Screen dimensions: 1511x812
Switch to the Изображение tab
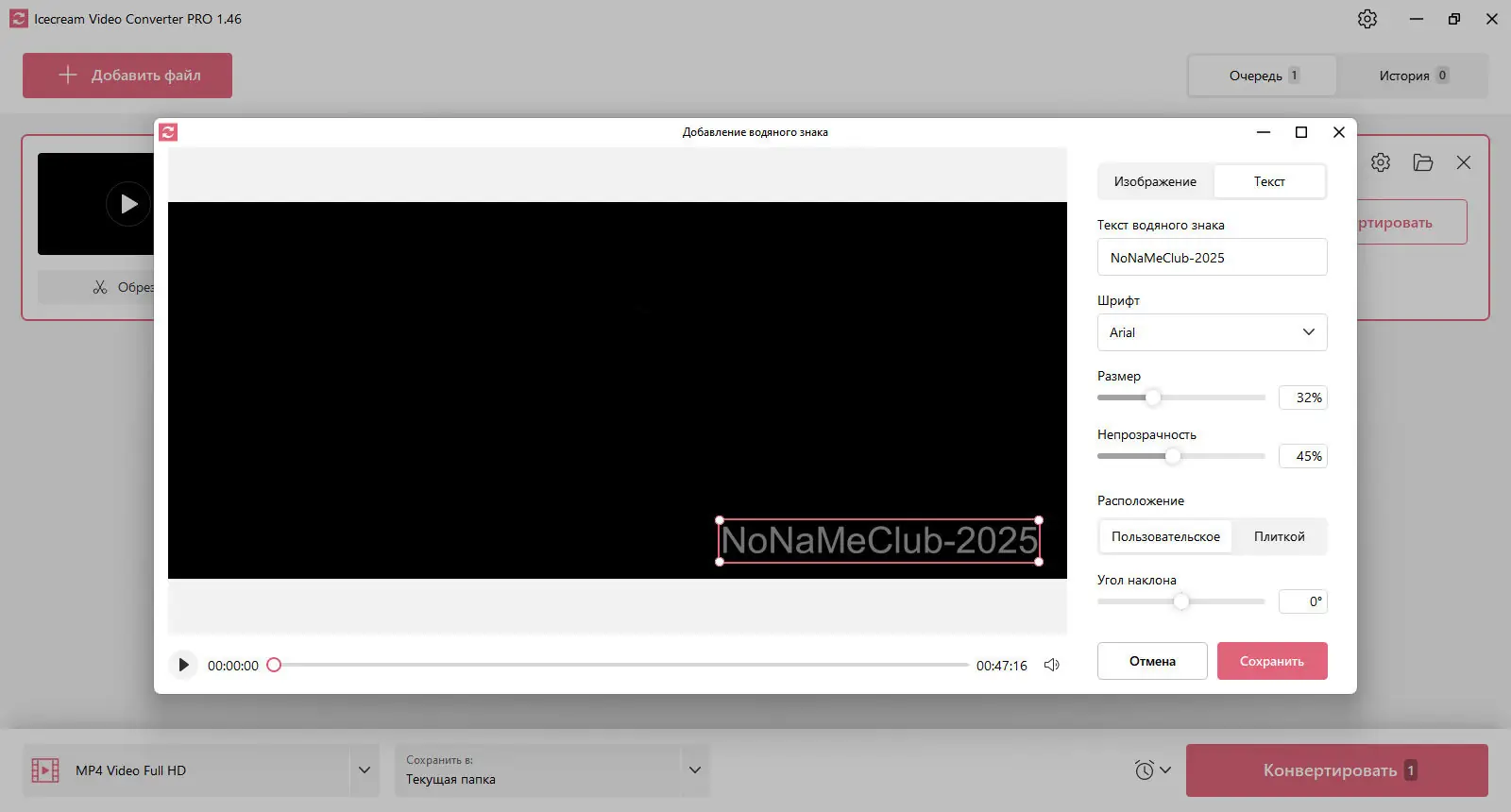pos(1155,181)
